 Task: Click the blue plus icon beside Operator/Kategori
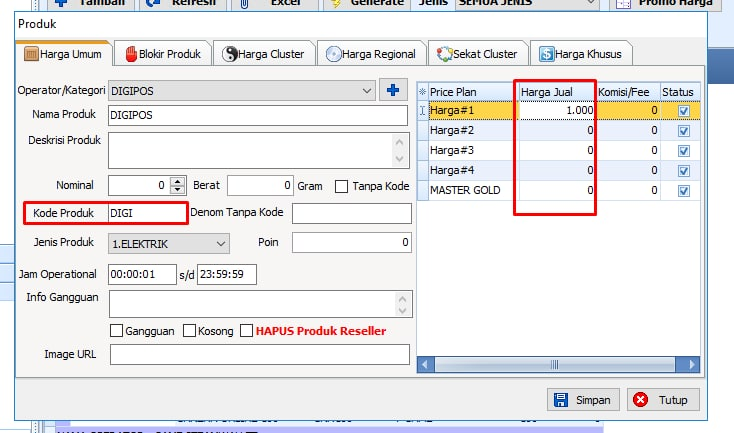(393, 91)
